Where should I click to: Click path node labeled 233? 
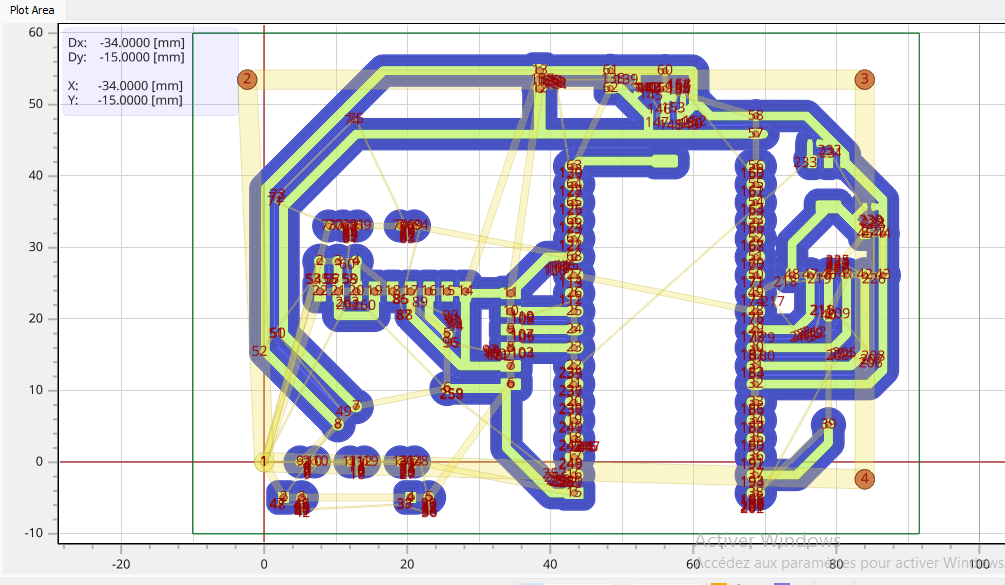[805, 163]
